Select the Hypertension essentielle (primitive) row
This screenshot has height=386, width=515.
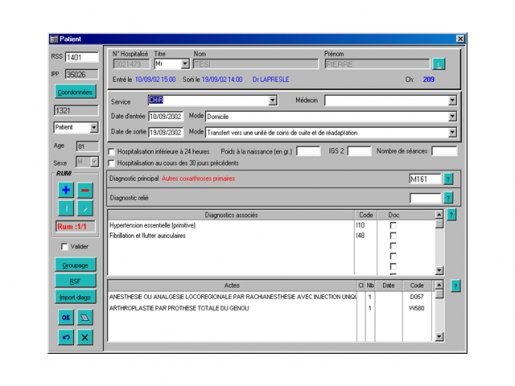coord(231,225)
